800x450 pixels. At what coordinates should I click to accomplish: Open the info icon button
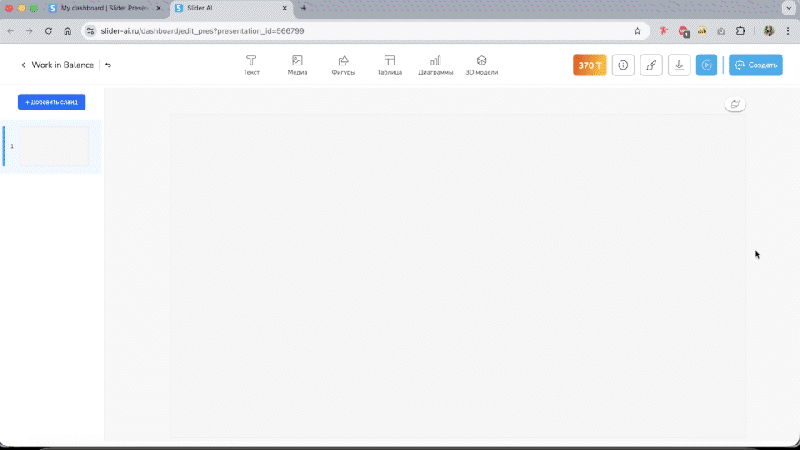click(x=623, y=65)
